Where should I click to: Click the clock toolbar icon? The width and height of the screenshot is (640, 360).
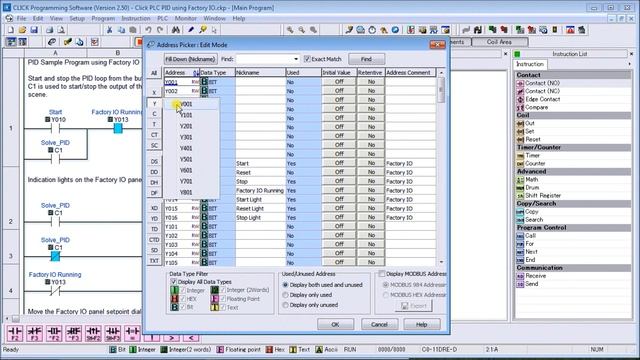[x=372, y=30]
